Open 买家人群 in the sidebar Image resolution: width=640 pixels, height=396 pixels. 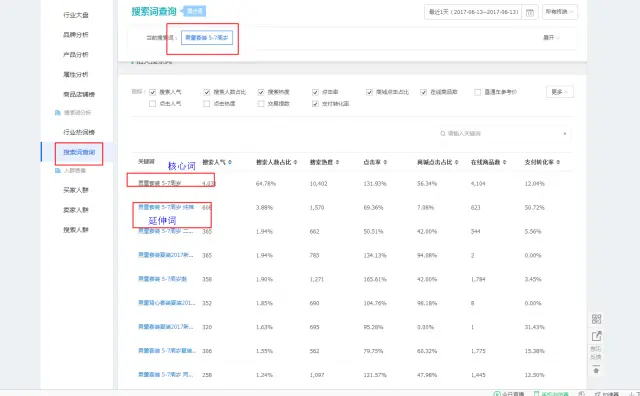point(76,190)
